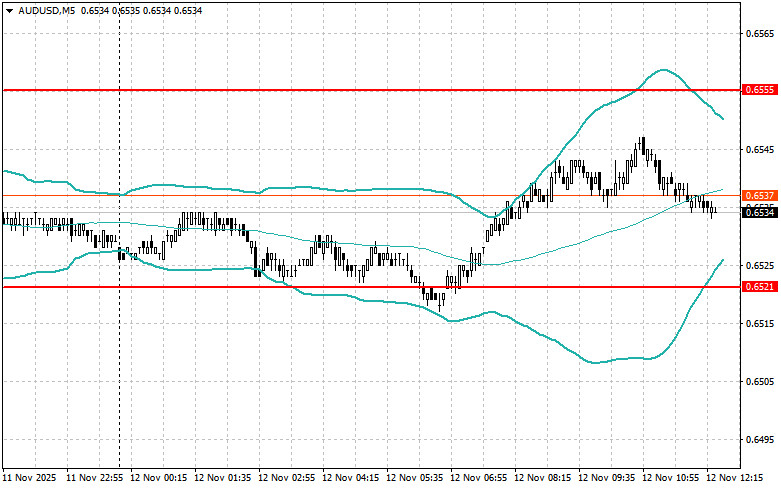The width and height of the screenshot is (781, 489).
Task: Click the 0.6565 price axis value
Action: click(x=760, y=33)
